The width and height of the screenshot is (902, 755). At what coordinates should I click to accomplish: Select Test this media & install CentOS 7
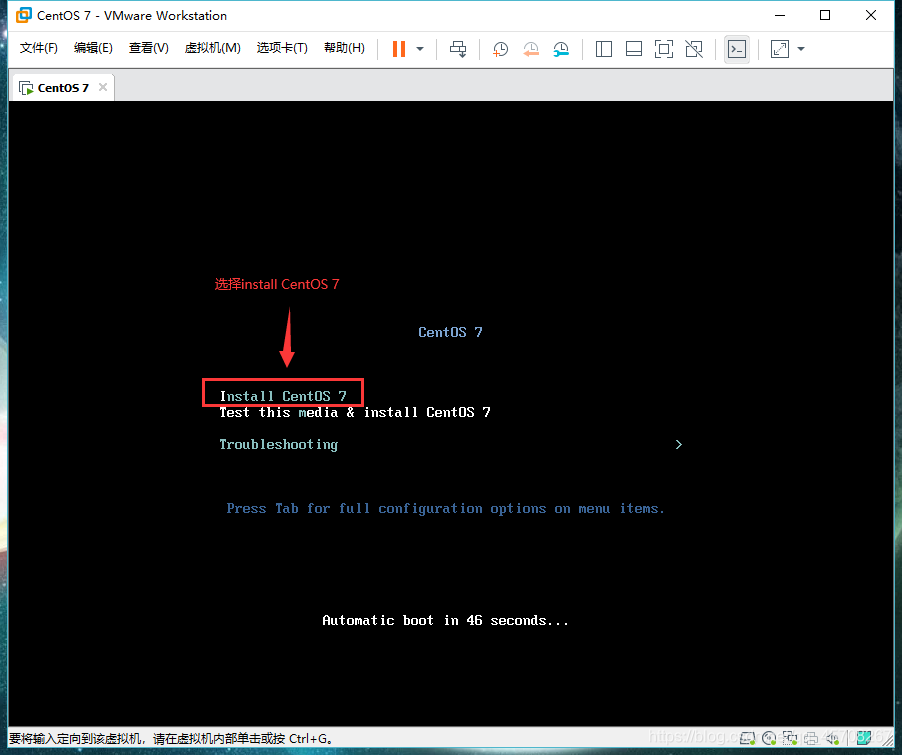[x=355, y=412]
